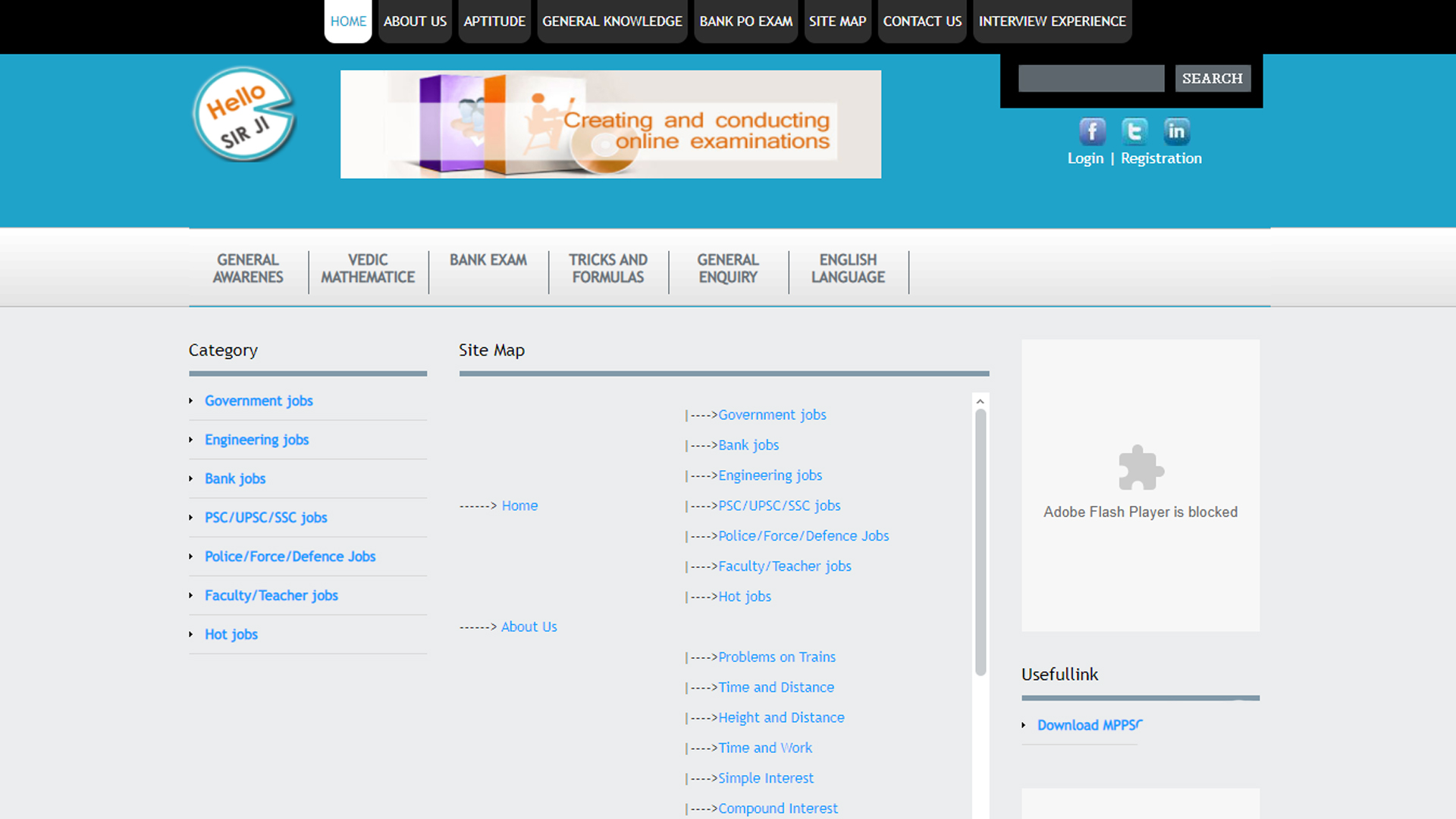Click the blocked Flash Player puzzle icon
Viewport: 1456px width, 819px height.
tap(1141, 467)
